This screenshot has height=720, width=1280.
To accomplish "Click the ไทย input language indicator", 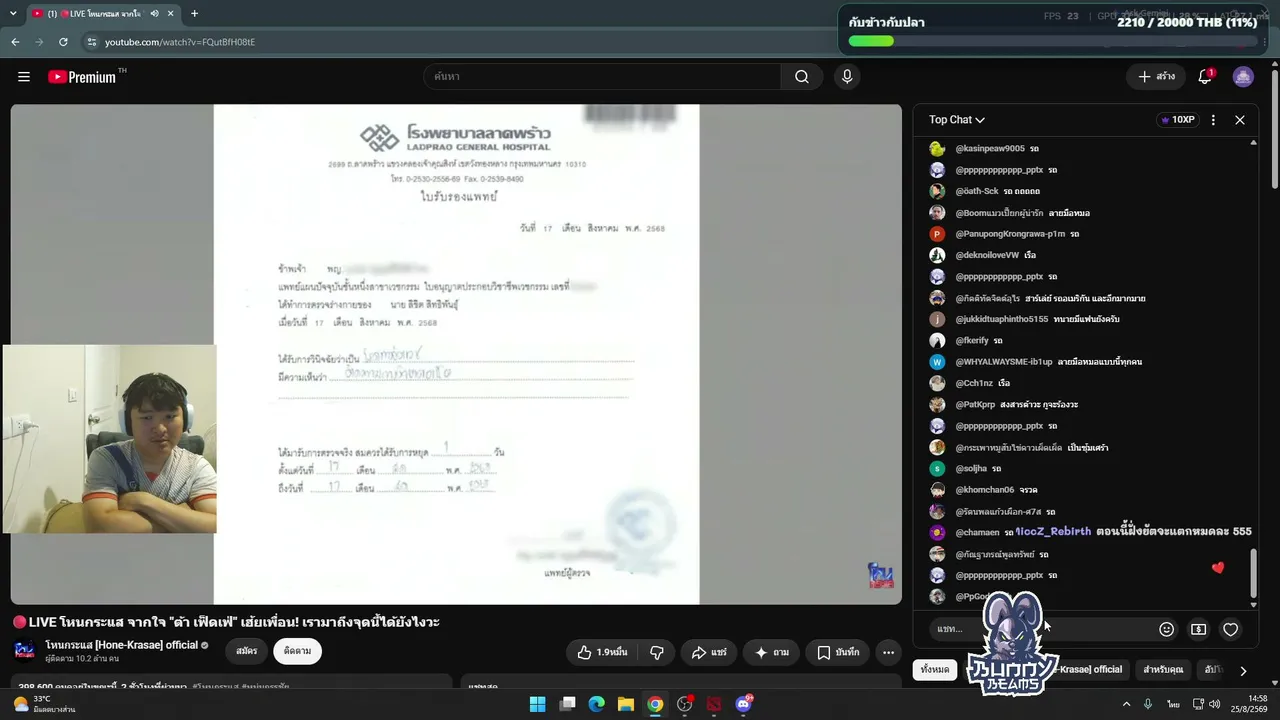I will (1173, 704).
